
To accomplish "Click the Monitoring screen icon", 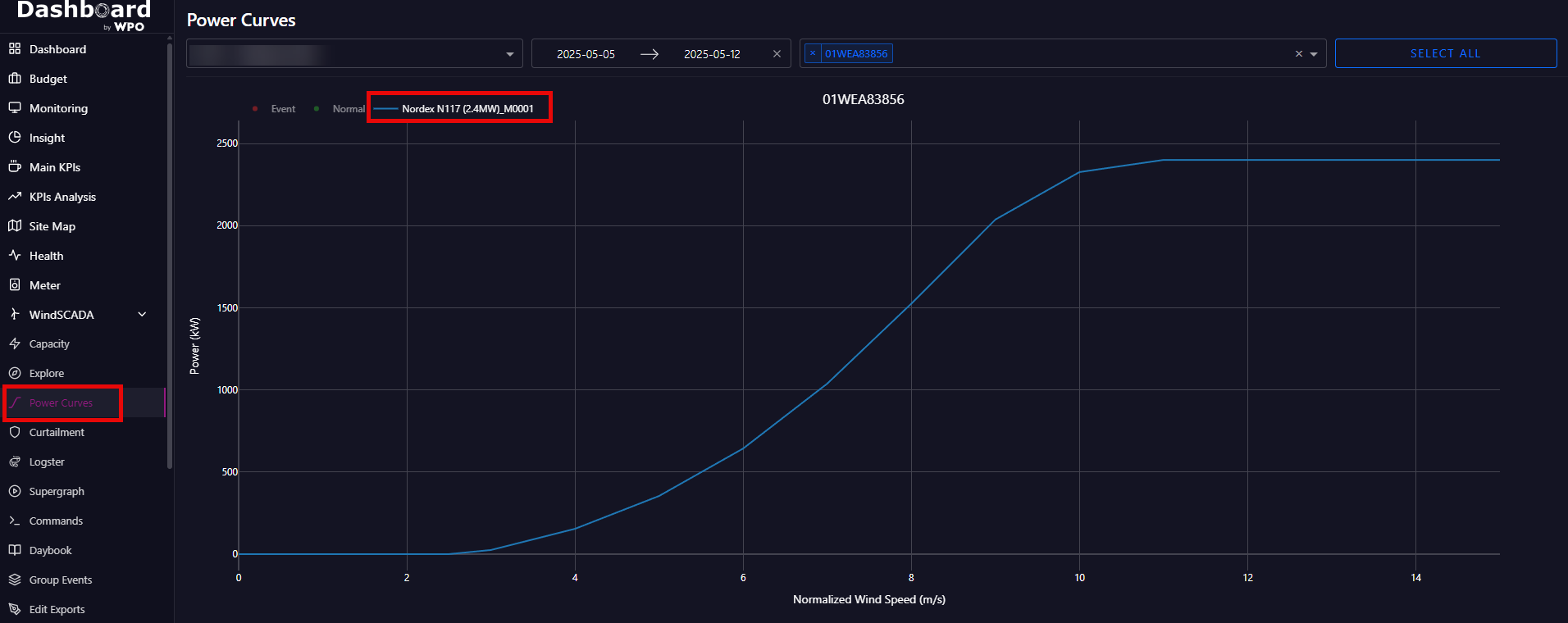I will 15,108.
